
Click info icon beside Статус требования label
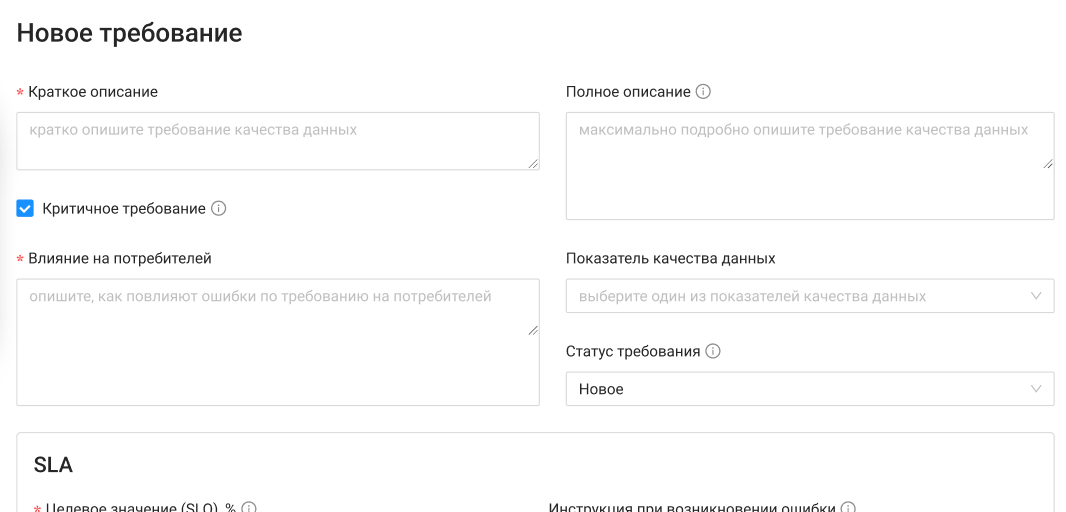[713, 352]
